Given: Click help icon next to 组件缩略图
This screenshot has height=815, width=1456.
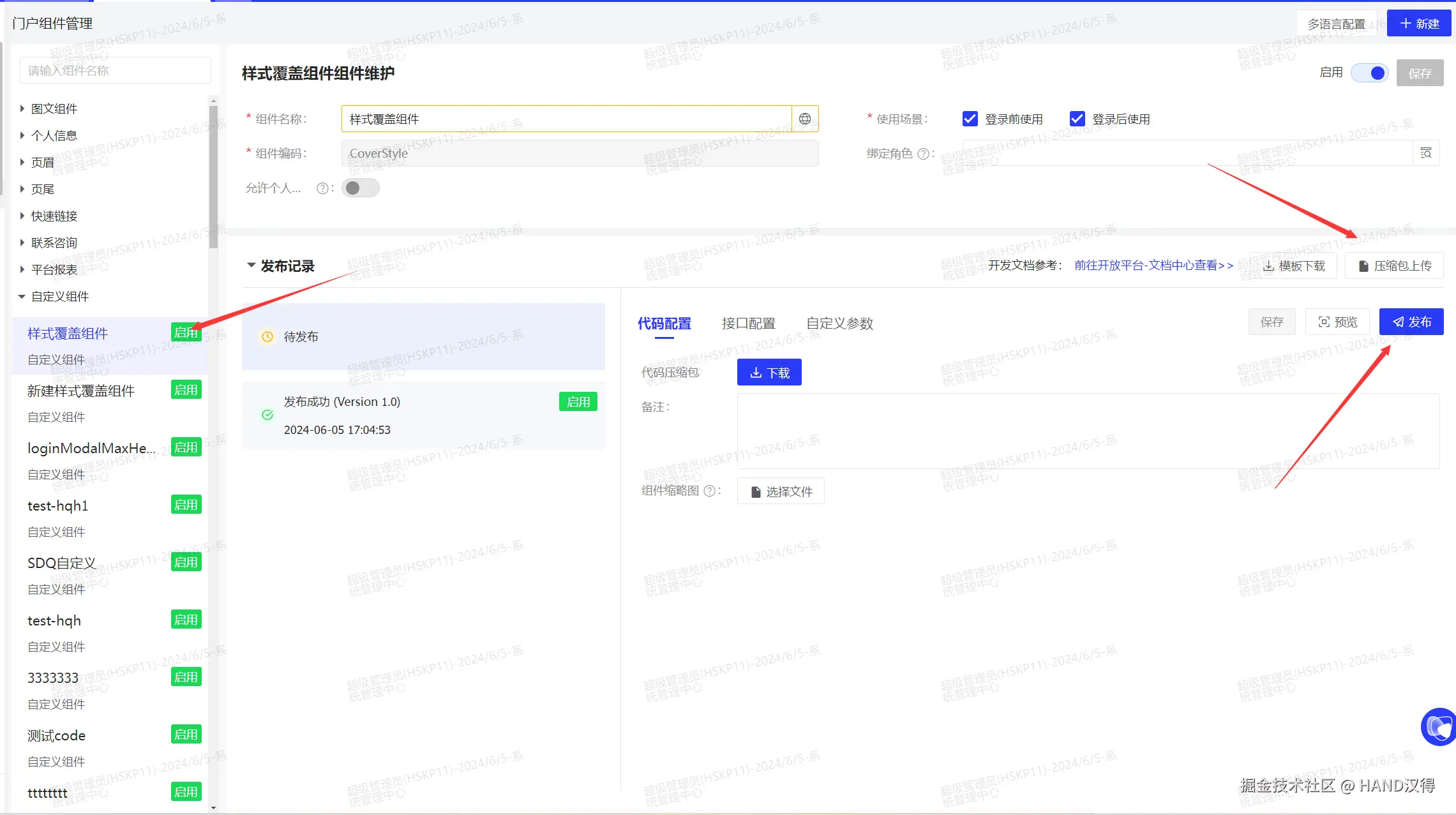Looking at the screenshot, I should coord(709,491).
